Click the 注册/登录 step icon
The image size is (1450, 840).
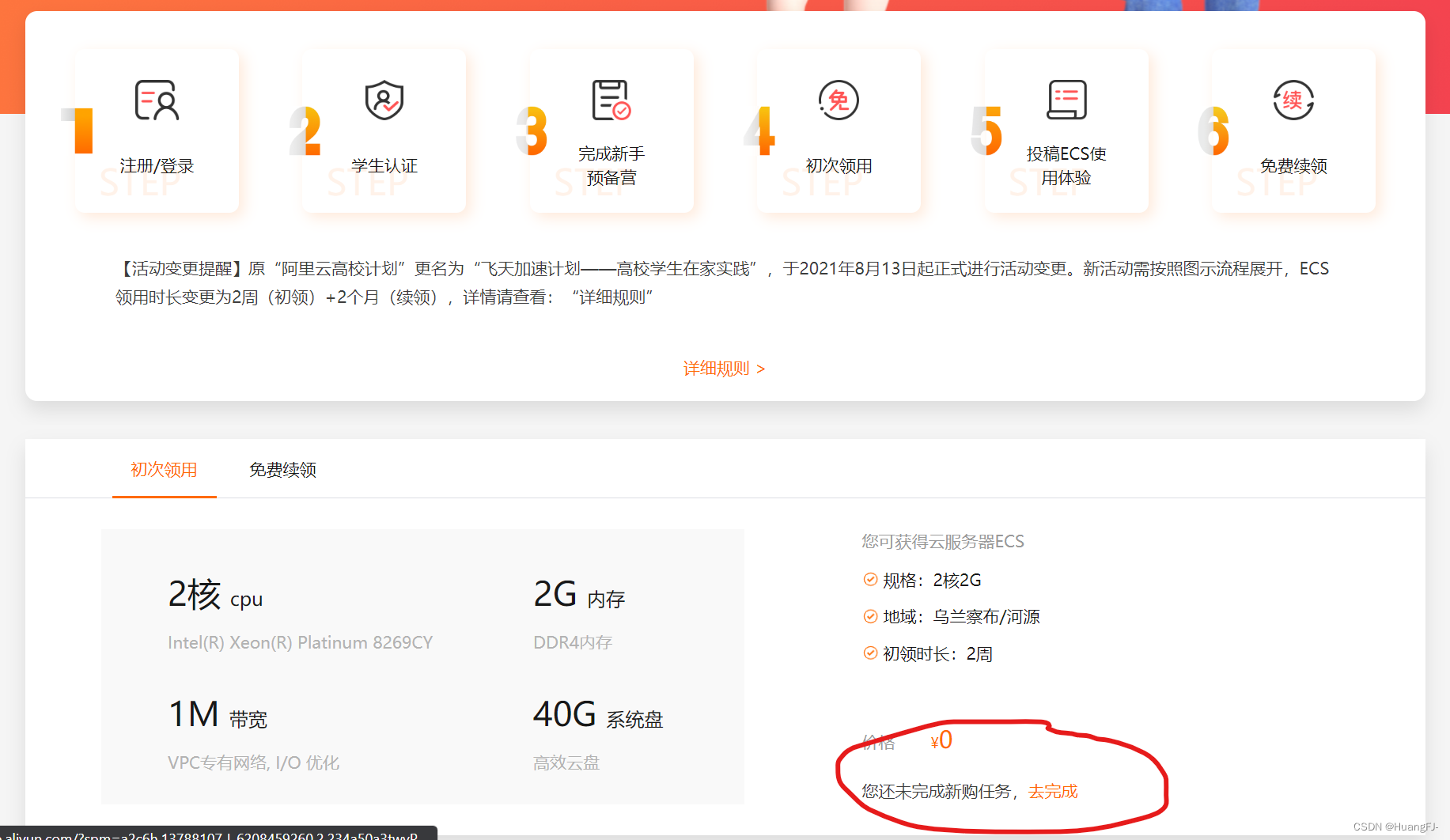click(157, 100)
